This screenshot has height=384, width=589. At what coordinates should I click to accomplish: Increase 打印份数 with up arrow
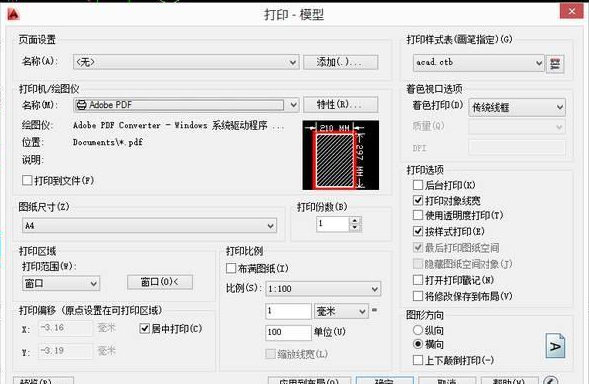(355, 220)
